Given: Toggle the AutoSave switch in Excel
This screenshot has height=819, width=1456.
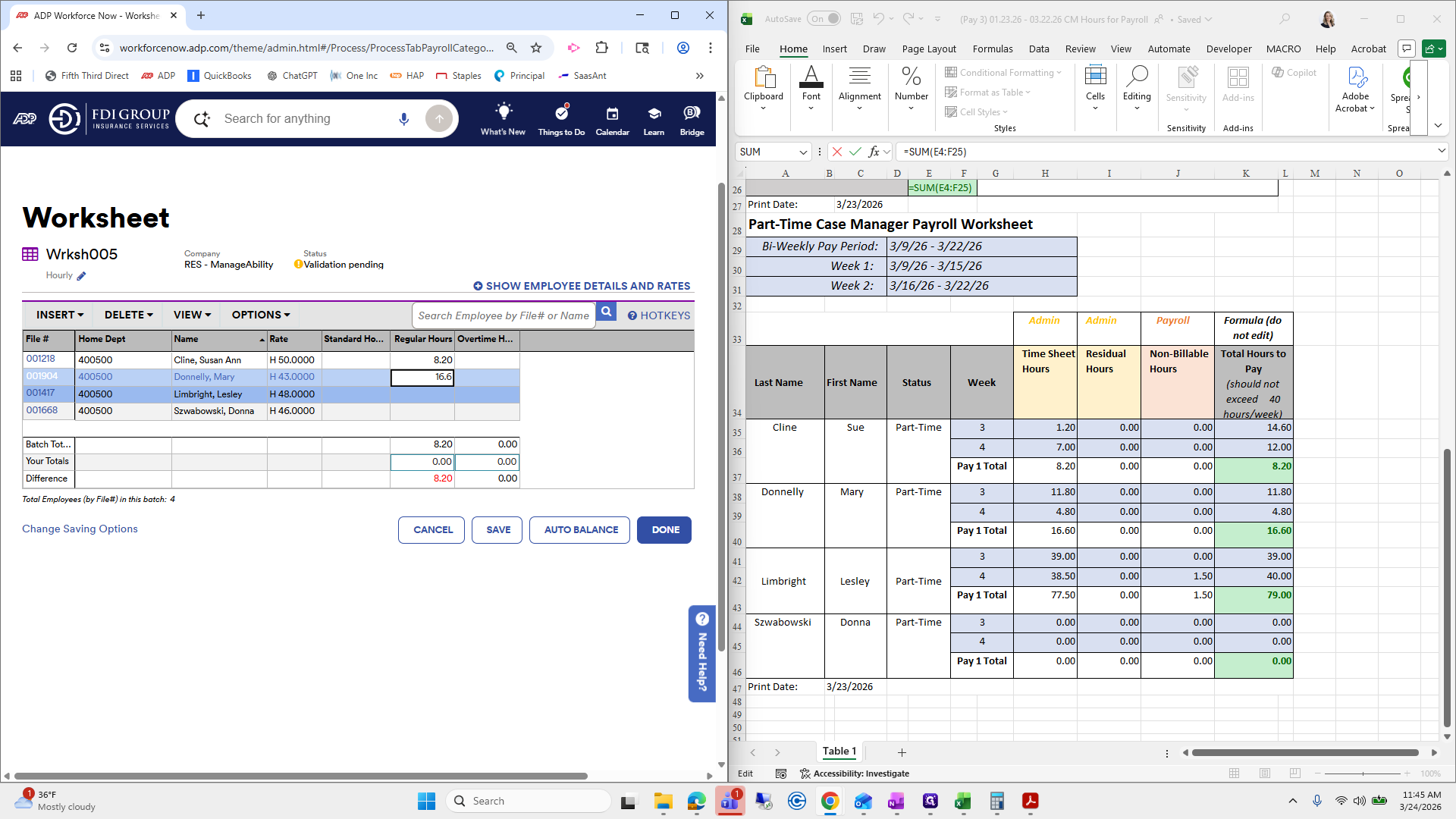Looking at the screenshot, I should point(824,19).
